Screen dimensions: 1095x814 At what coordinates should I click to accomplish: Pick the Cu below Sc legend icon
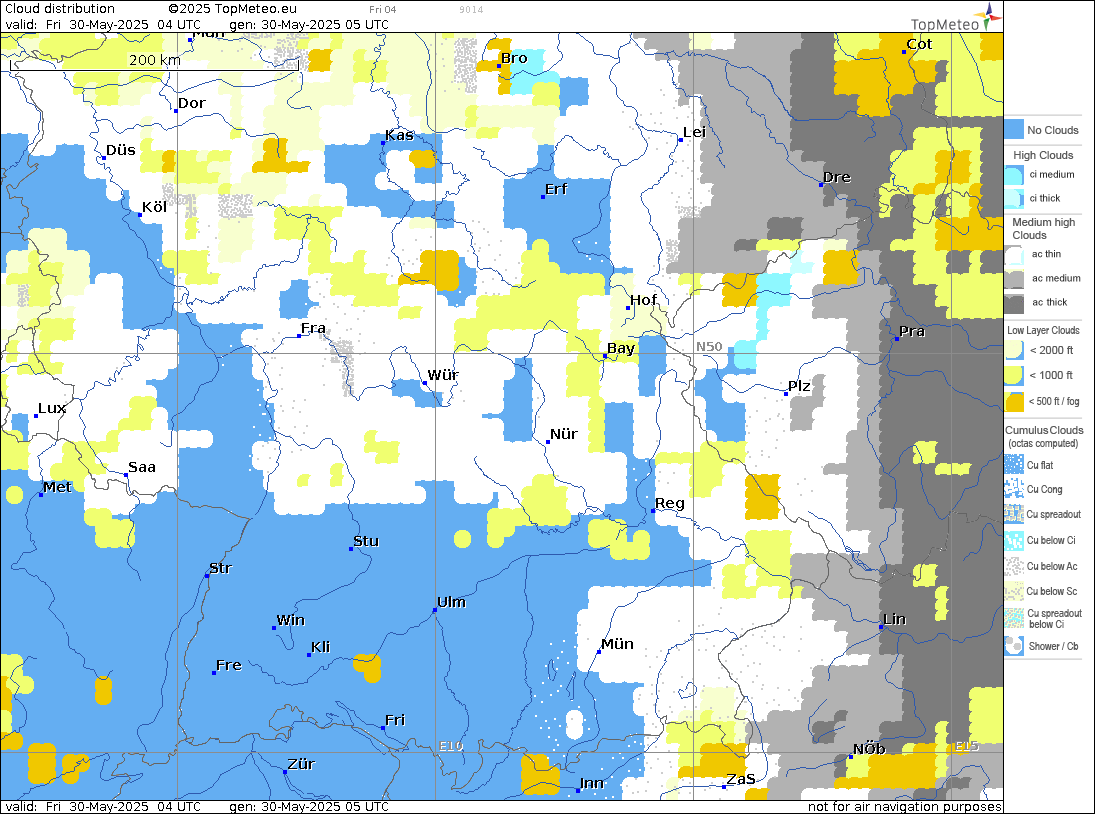[1014, 591]
